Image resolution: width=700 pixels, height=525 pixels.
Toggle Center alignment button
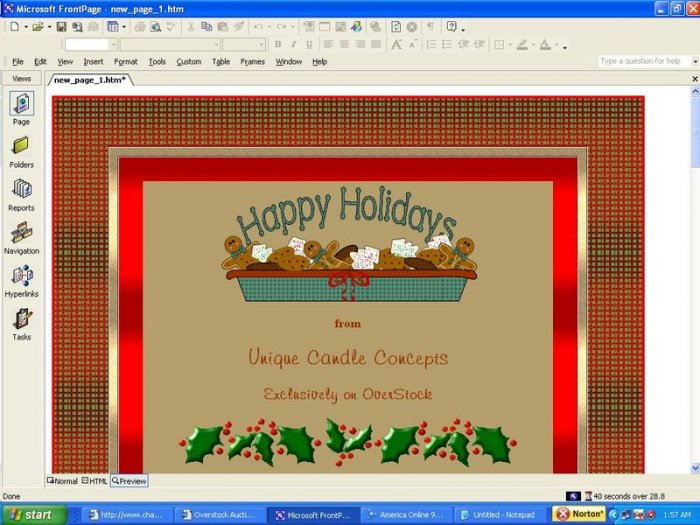pos(344,44)
